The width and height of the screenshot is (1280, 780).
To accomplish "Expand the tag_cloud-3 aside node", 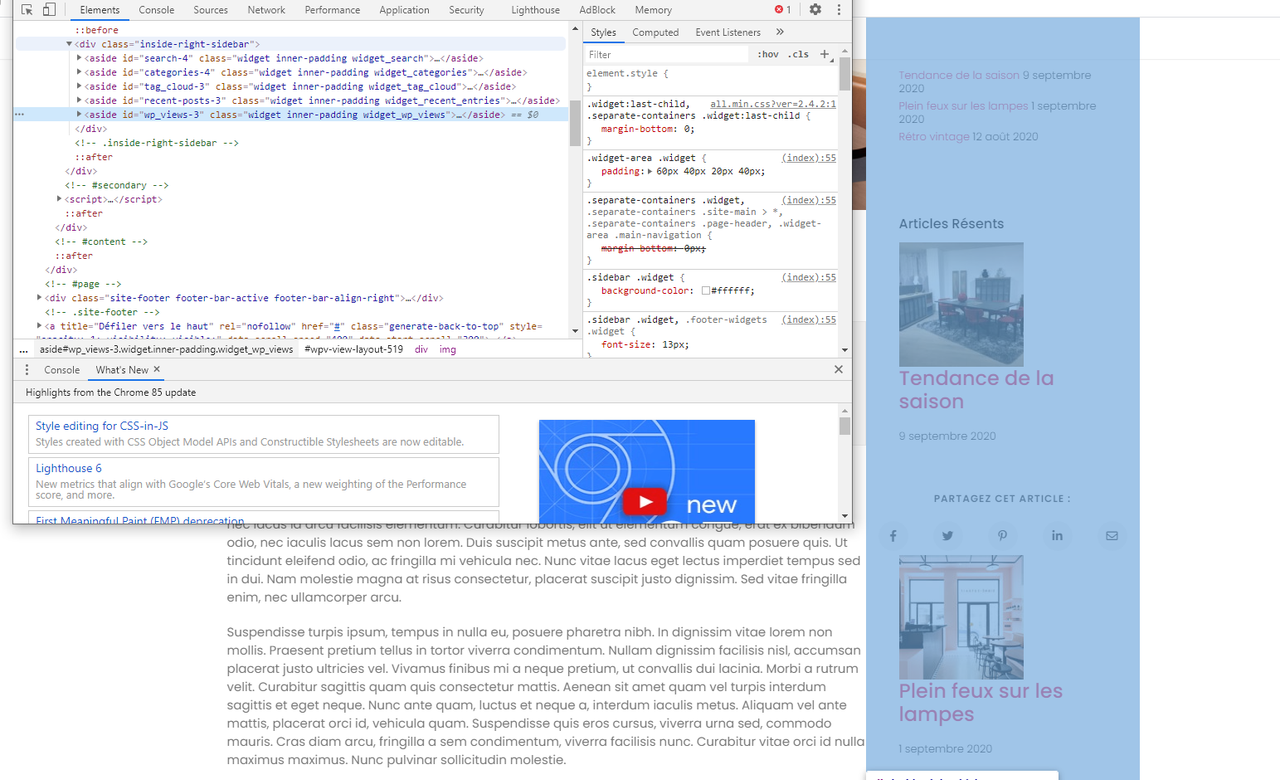I will point(80,86).
